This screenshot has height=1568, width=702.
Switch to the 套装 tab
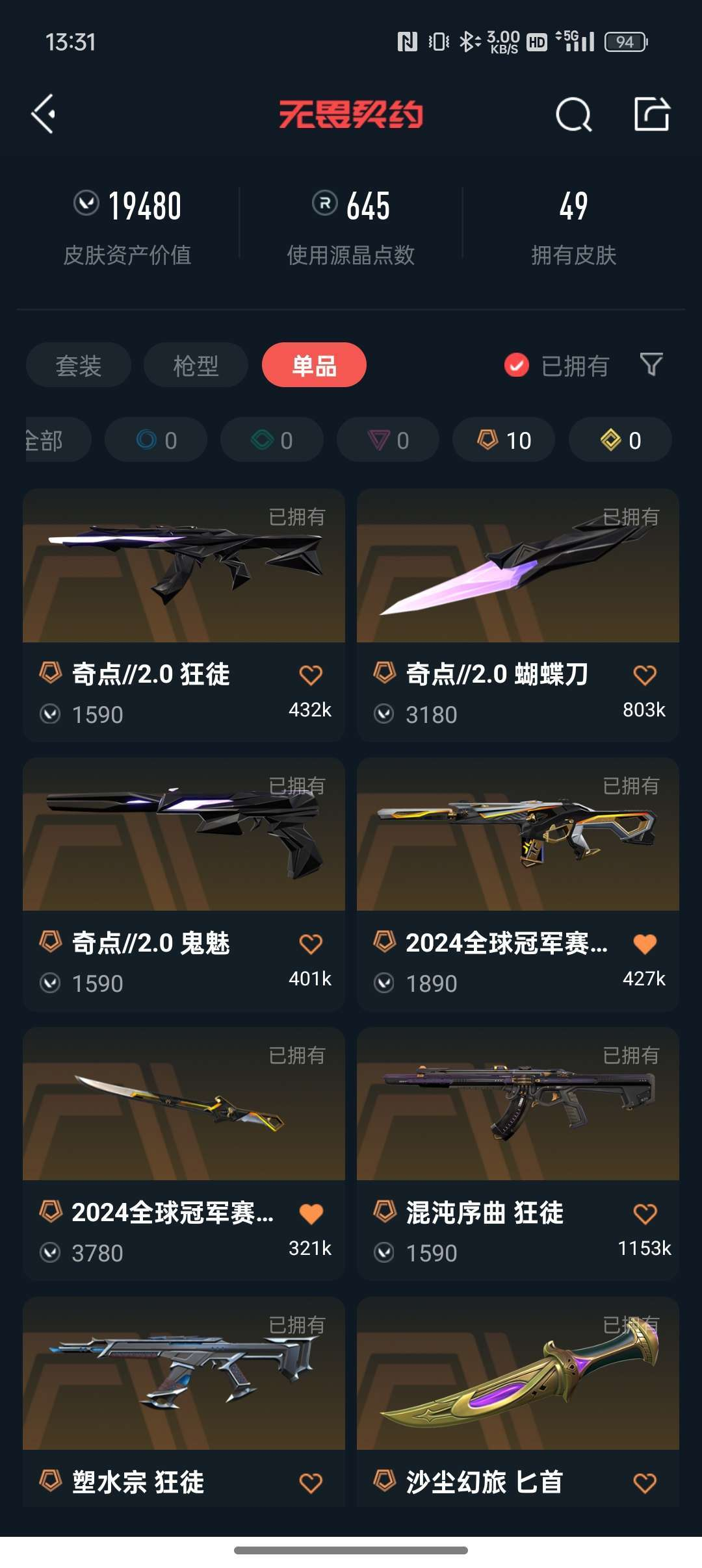click(79, 365)
